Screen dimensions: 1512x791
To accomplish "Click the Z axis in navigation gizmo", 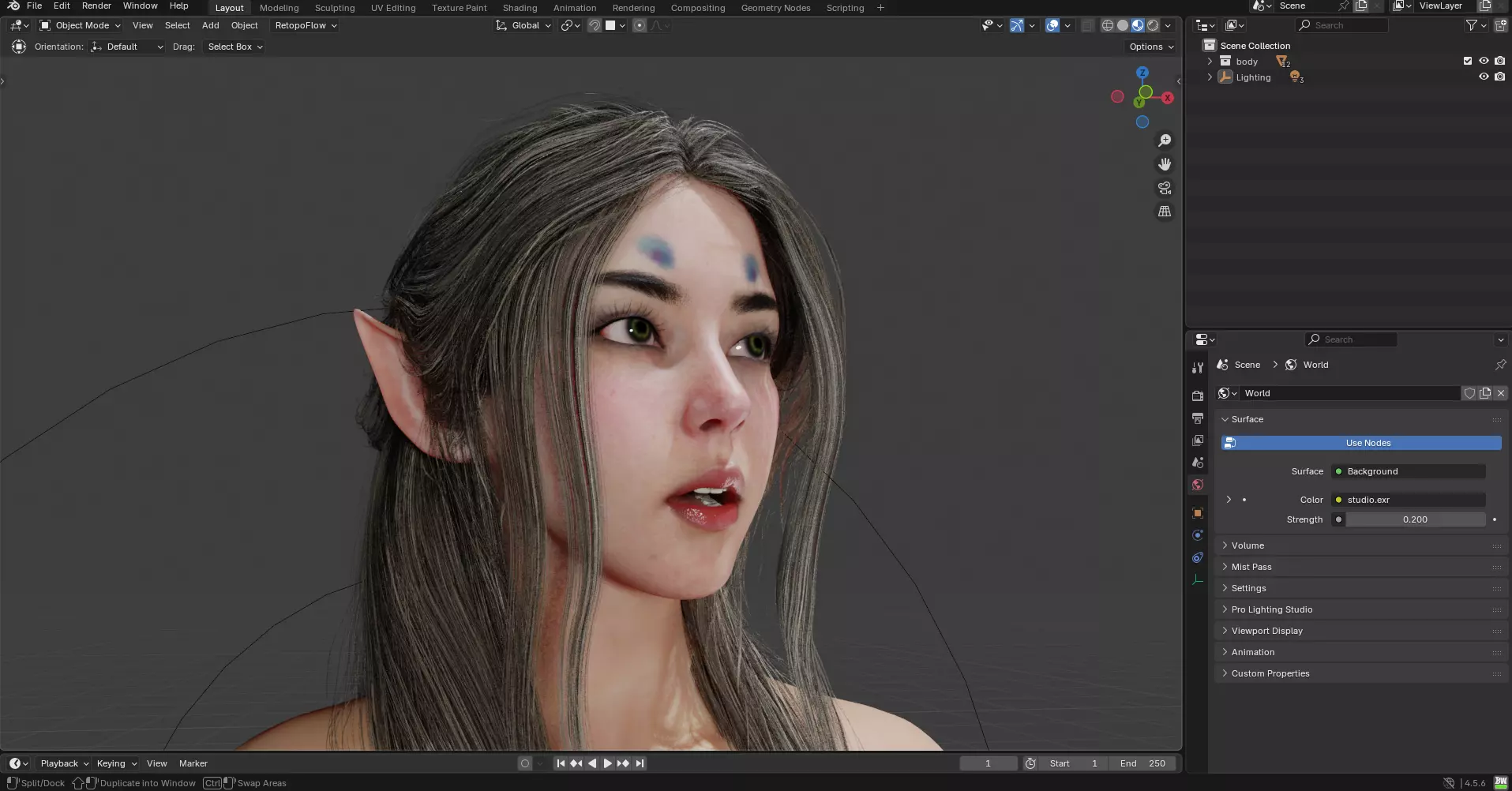I will point(1142,73).
